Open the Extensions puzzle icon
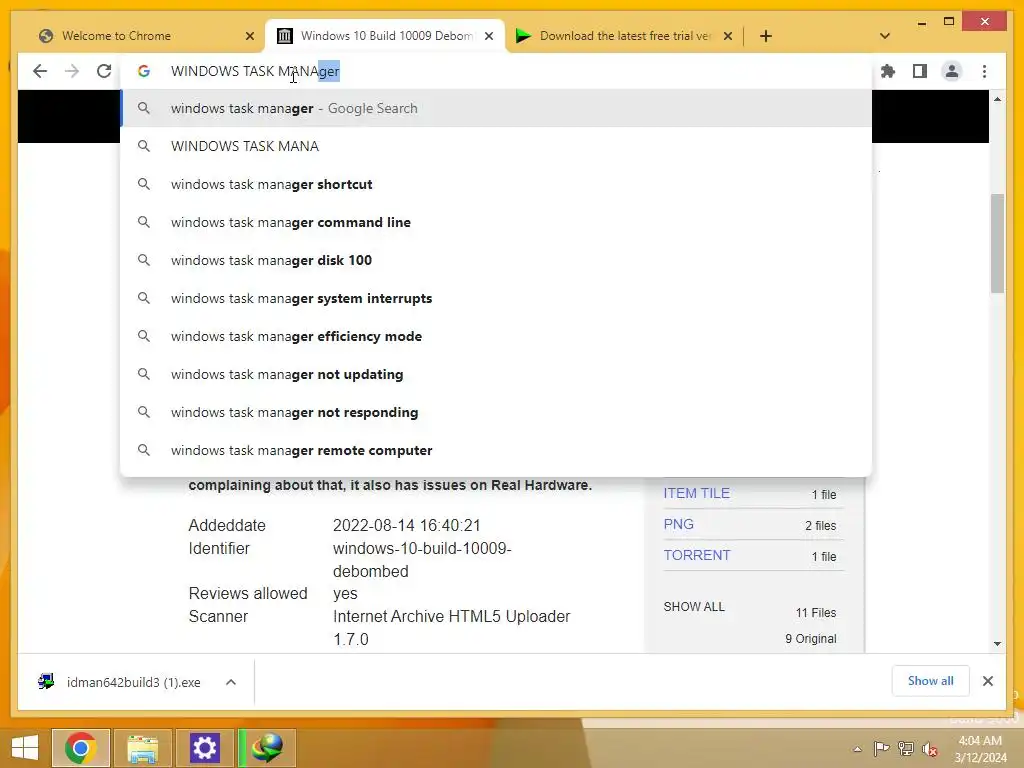Screen dimensions: 1024x768 [x=888, y=71]
